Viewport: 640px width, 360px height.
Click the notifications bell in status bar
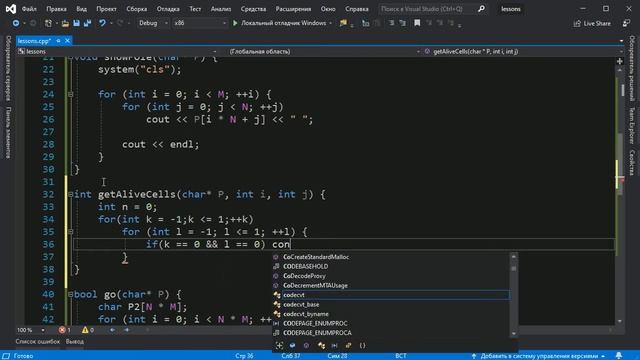pyautogui.click(x=619, y=356)
